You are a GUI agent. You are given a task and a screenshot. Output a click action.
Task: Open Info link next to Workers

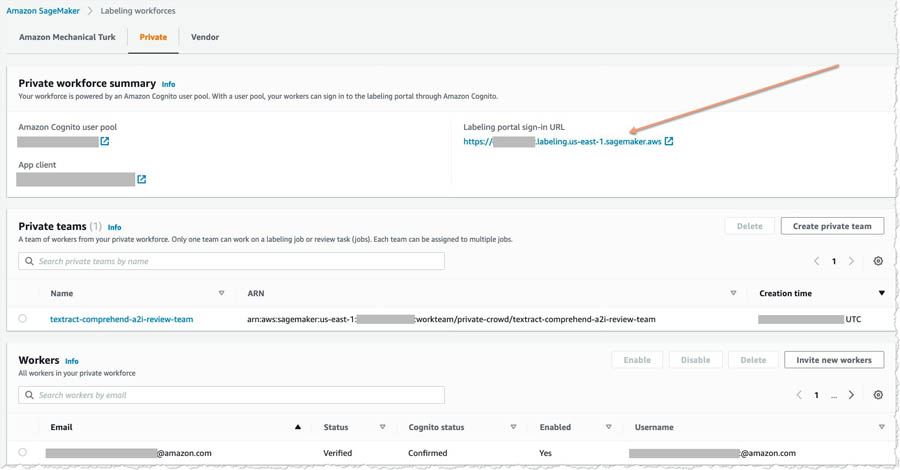click(x=72, y=361)
